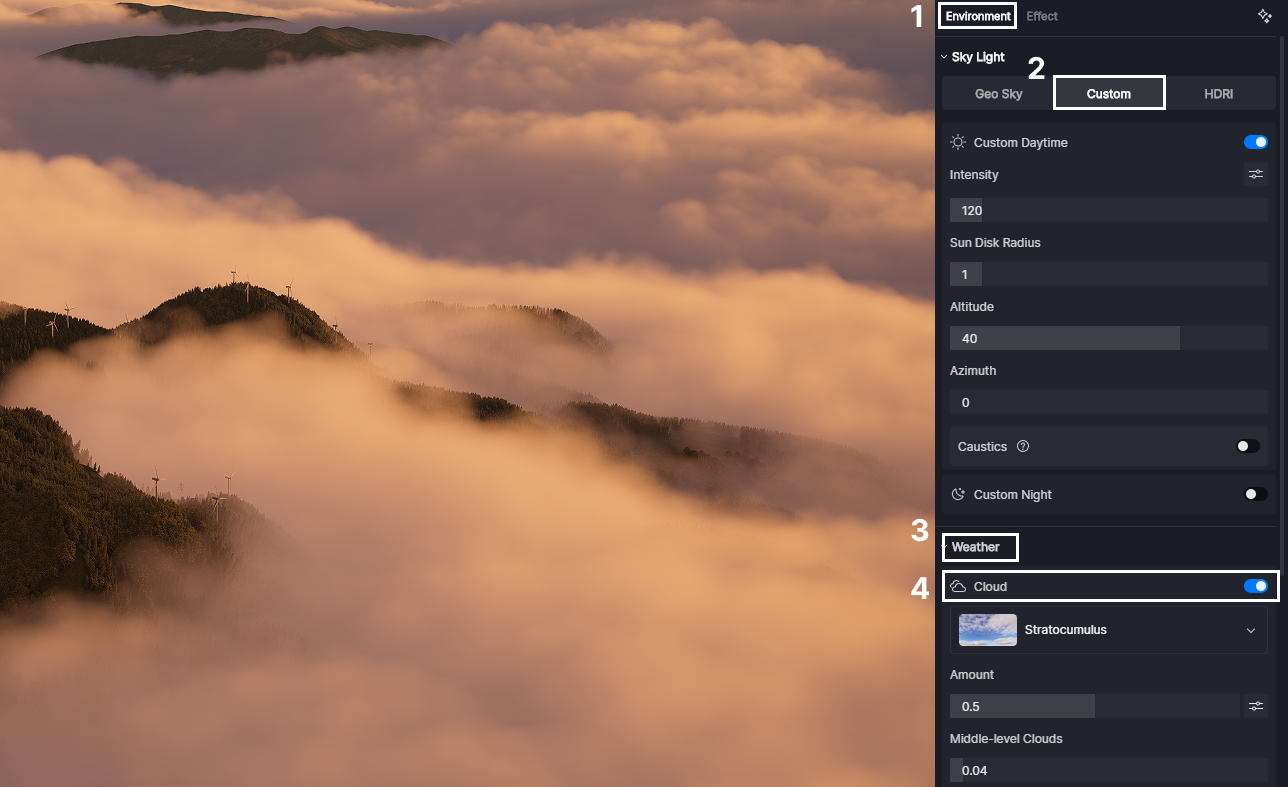
Task: Click the sparkle AI assistant icon
Action: pyautogui.click(x=1264, y=15)
